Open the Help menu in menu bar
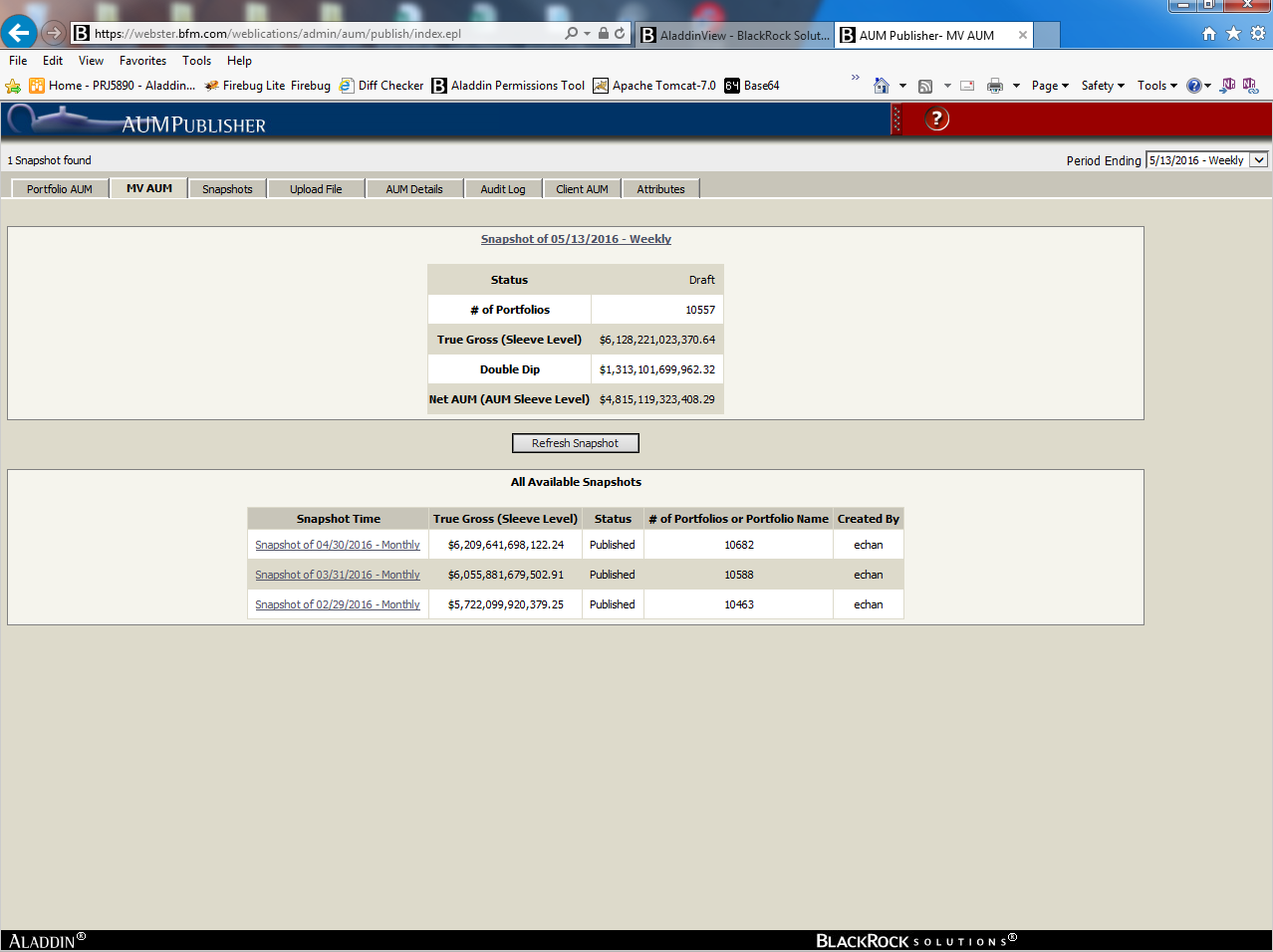1273x952 pixels. [239, 61]
